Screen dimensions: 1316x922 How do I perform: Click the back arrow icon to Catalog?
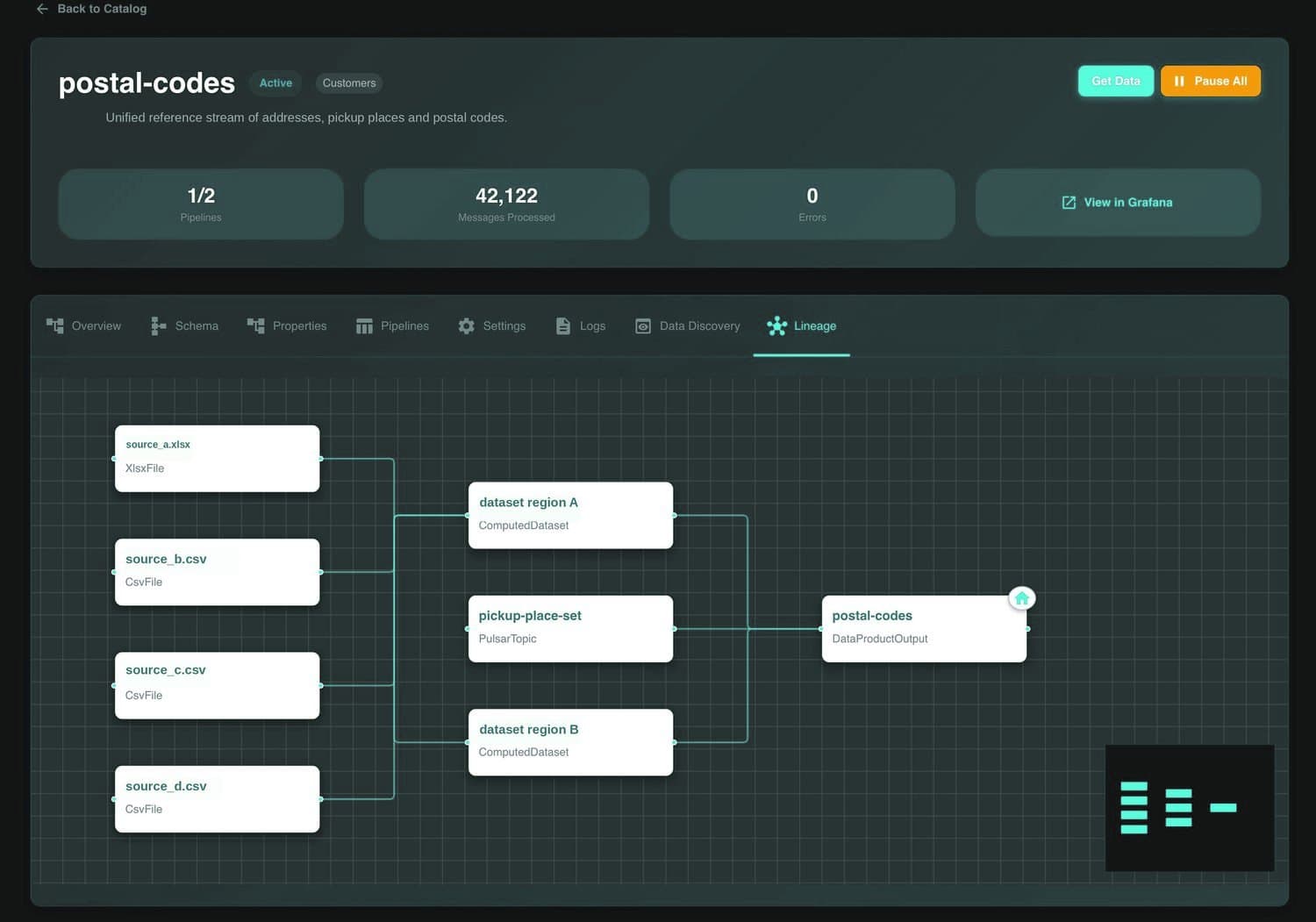(x=42, y=9)
